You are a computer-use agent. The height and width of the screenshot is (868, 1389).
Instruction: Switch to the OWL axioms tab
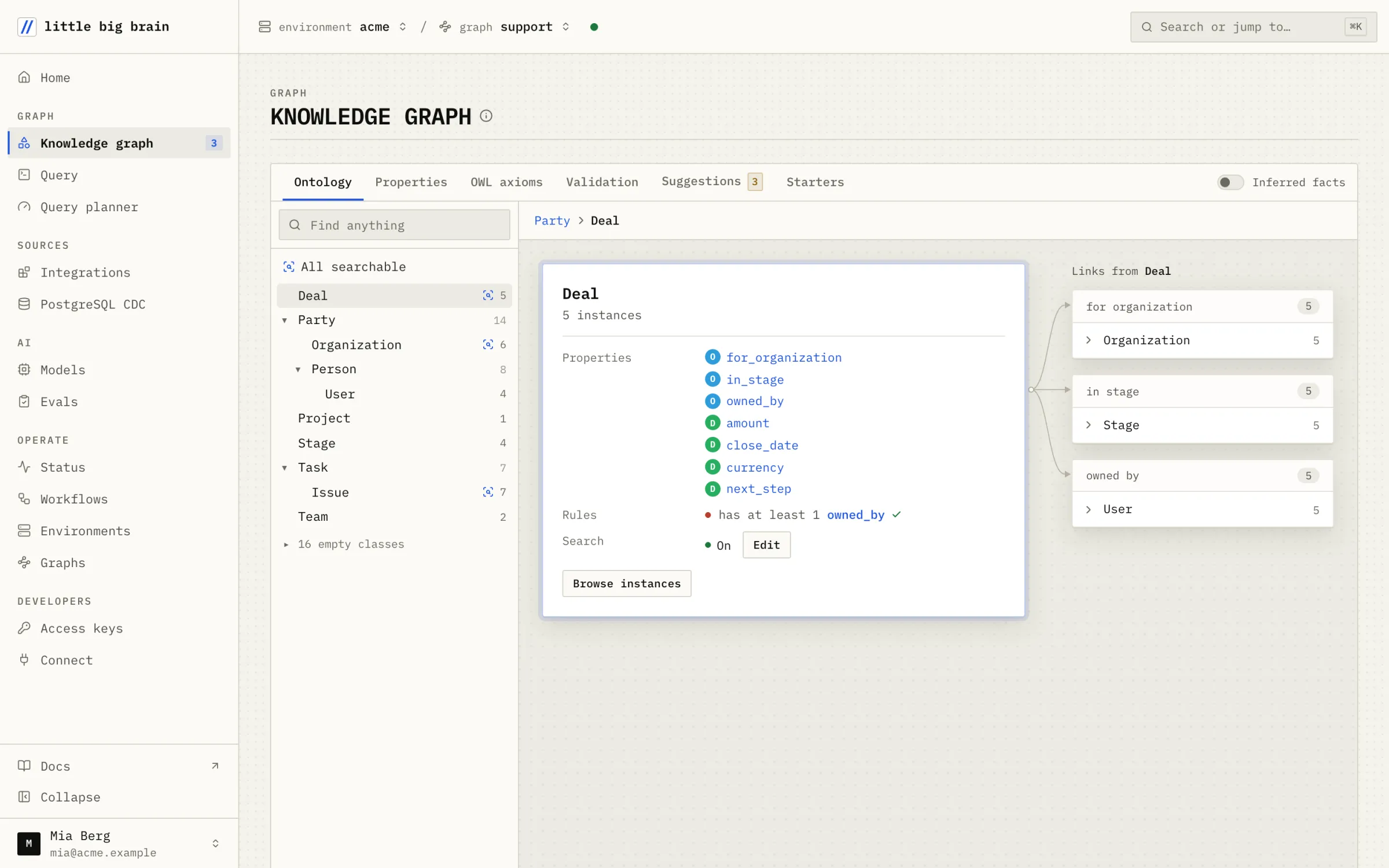tap(506, 182)
